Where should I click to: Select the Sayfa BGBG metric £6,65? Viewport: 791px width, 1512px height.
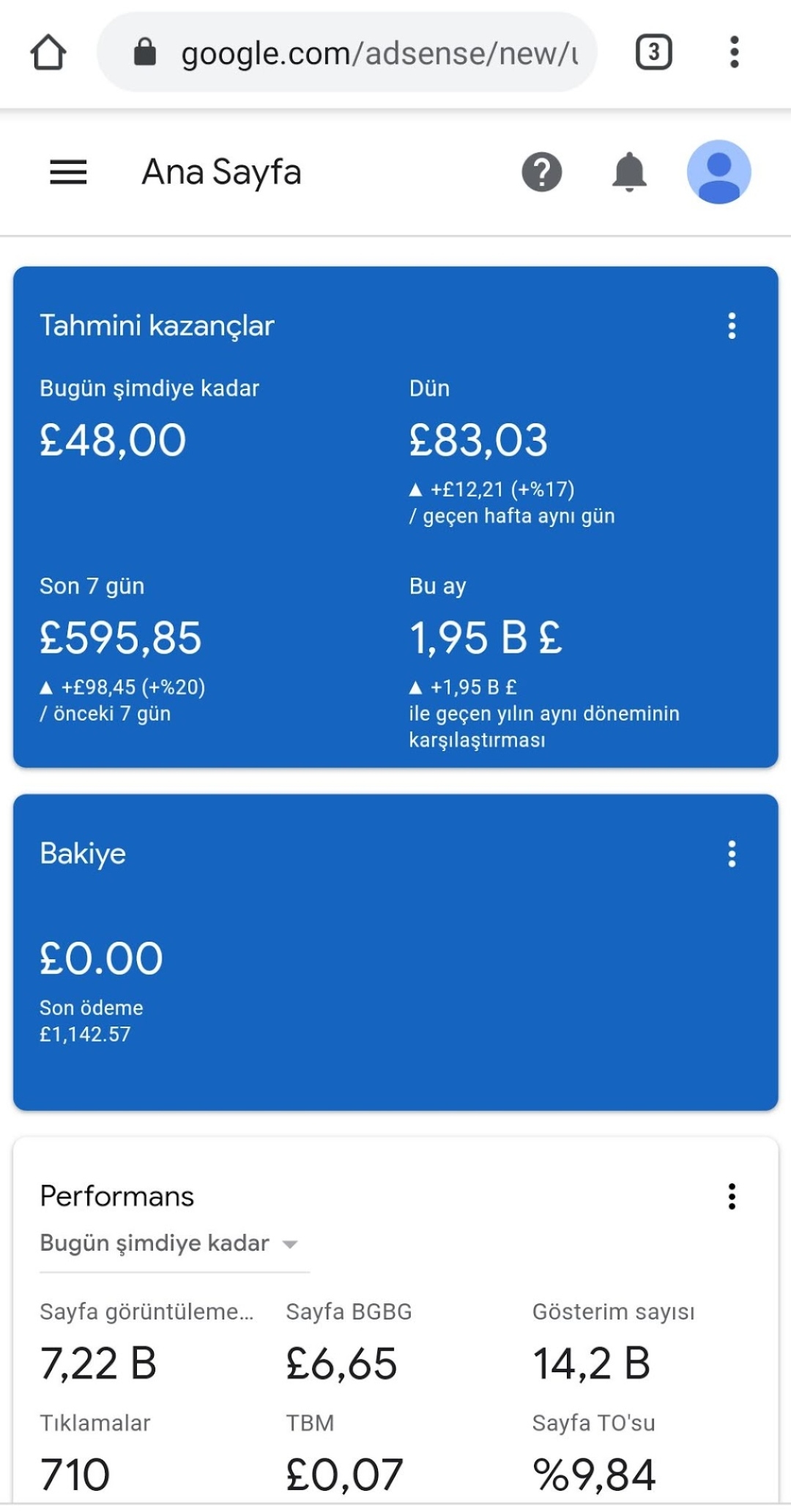tap(341, 1363)
